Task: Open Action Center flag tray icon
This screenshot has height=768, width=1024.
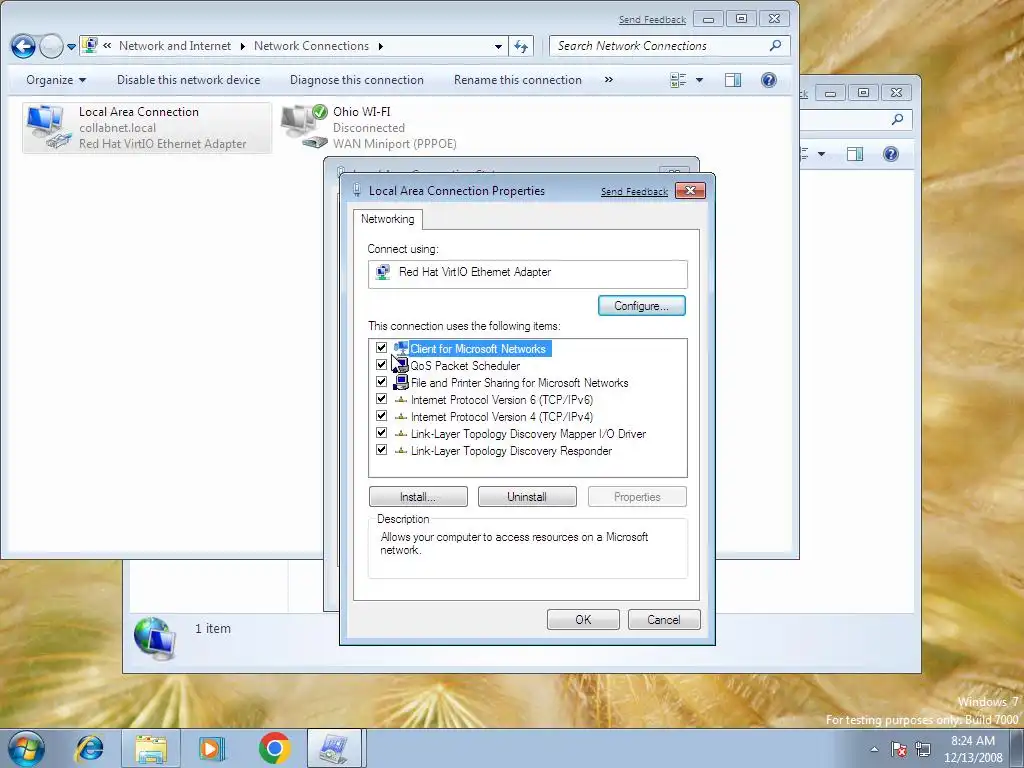Action: pyautogui.click(x=899, y=749)
